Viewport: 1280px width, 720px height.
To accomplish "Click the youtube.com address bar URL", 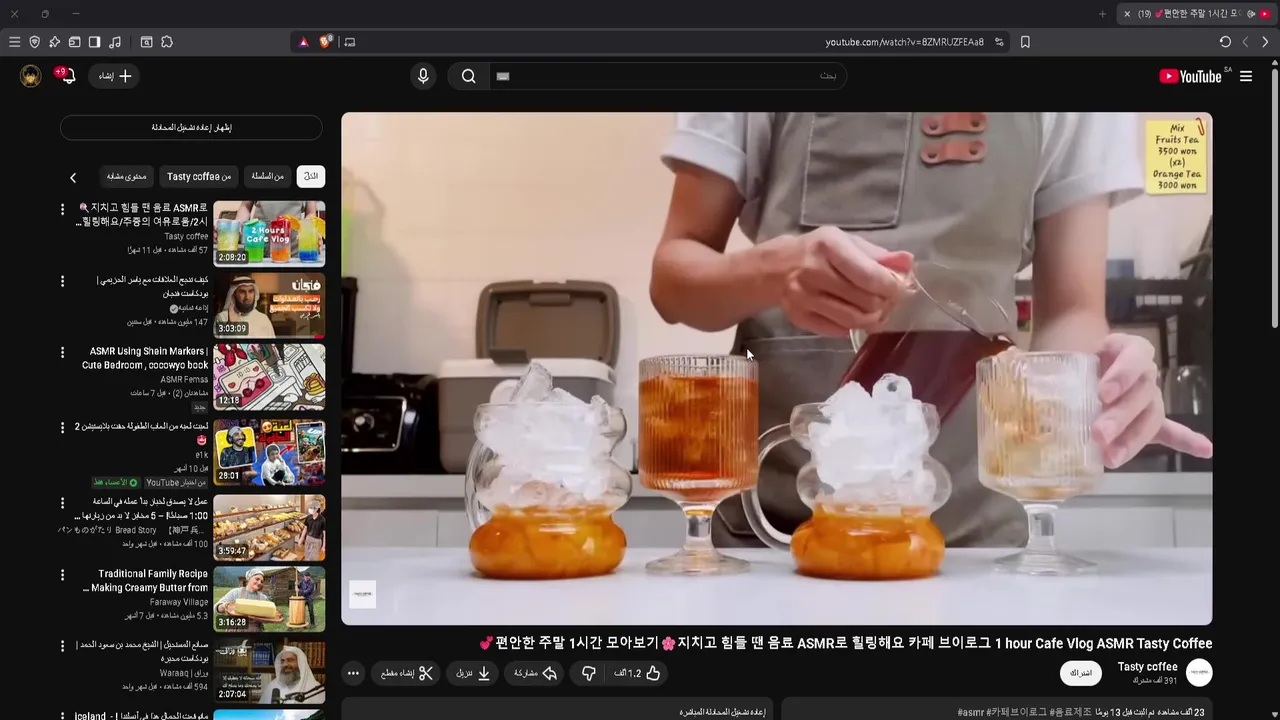I will point(904,42).
